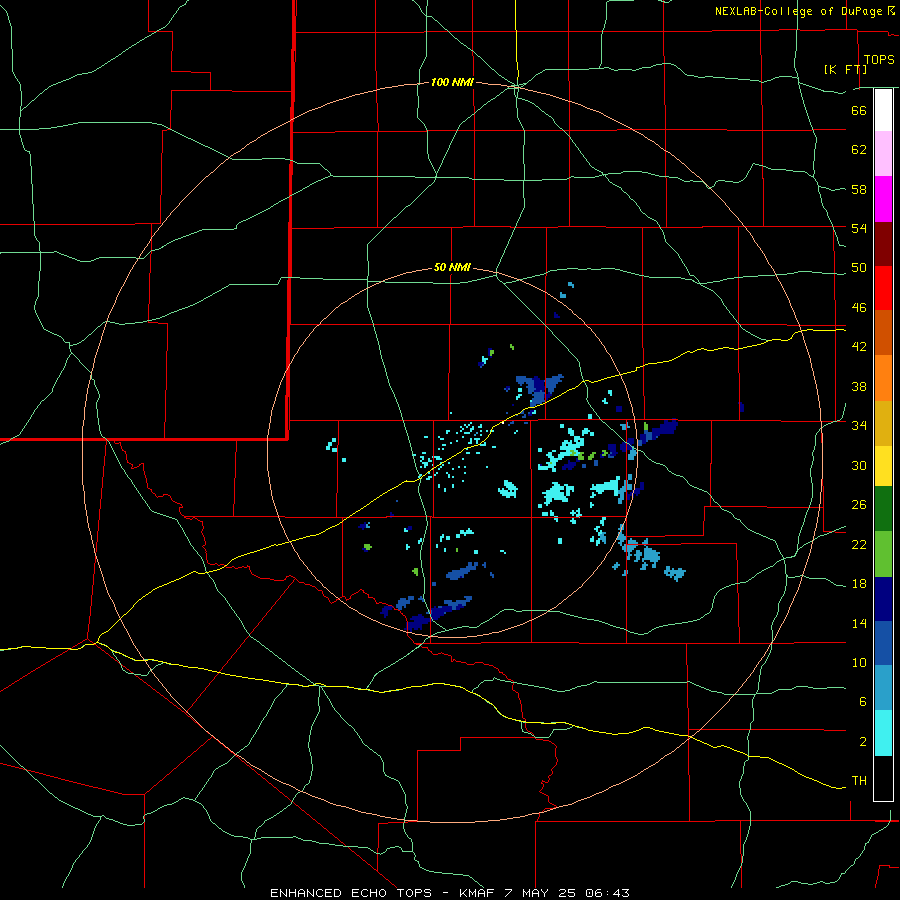Click the white color swatch near 66

(x=883, y=110)
